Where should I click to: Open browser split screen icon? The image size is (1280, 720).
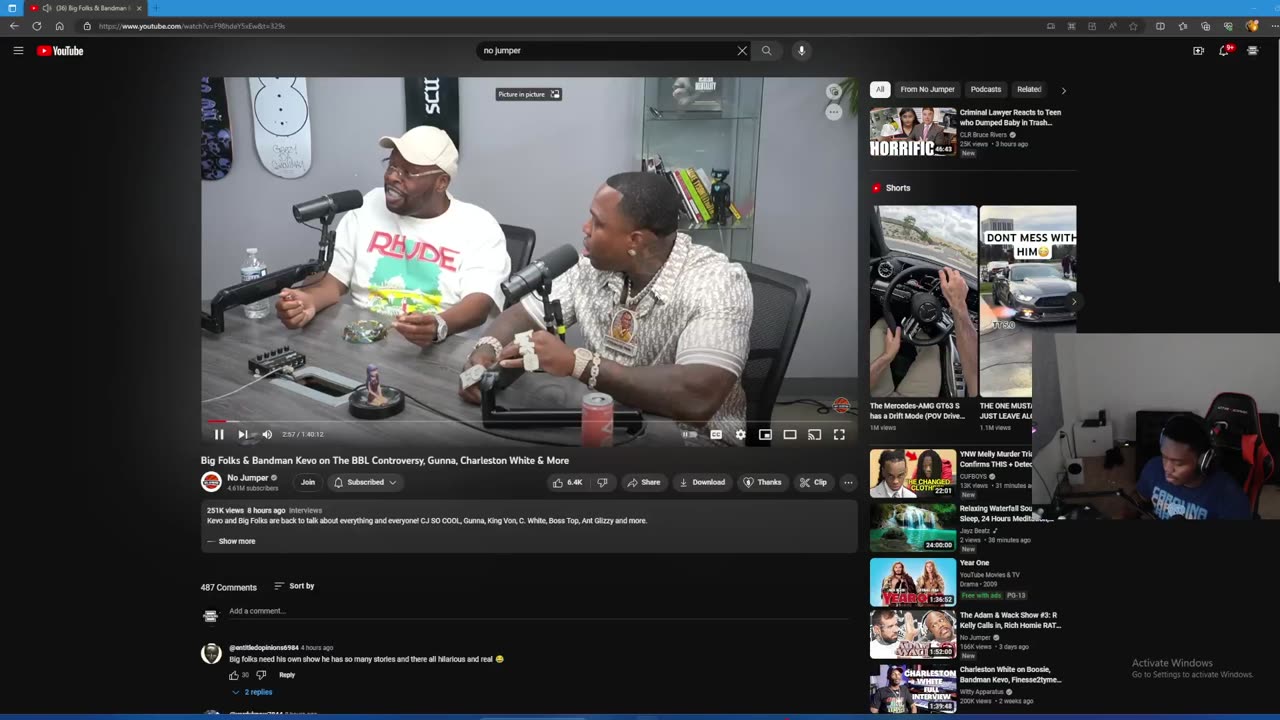coord(1160,26)
